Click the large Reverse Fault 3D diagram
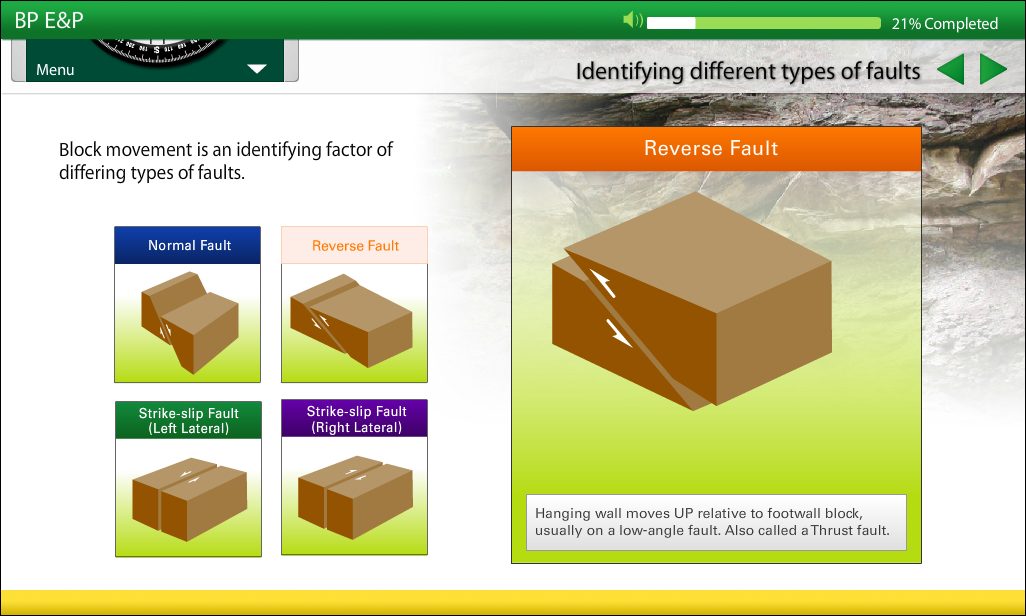Screen dimensions: 1026x616 click(692, 300)
